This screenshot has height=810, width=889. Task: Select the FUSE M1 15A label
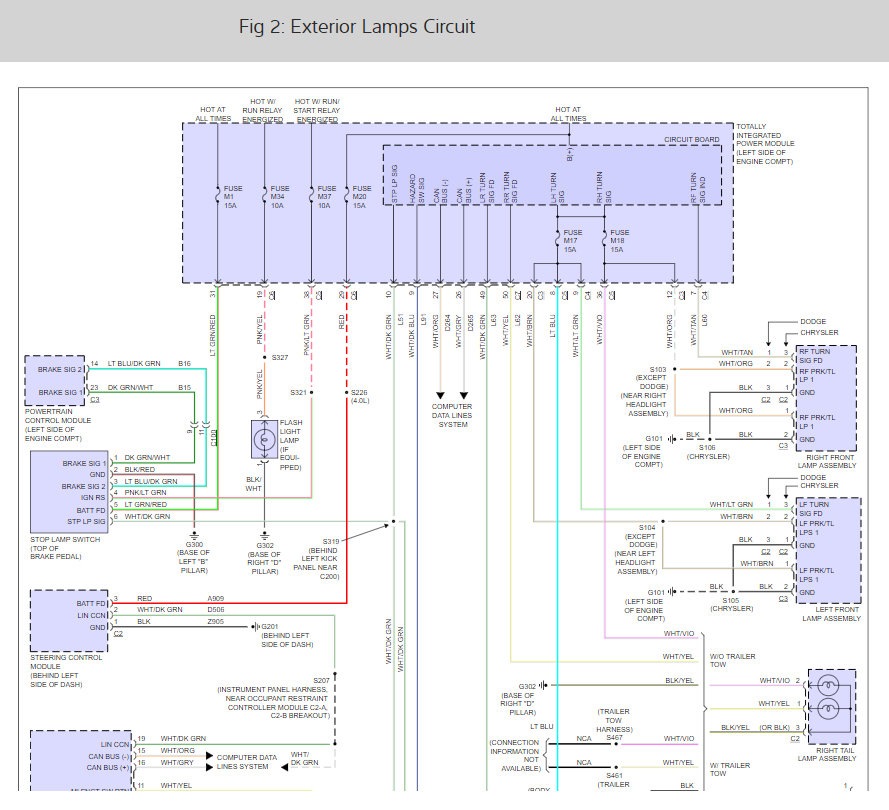click(x=232, y=197)
